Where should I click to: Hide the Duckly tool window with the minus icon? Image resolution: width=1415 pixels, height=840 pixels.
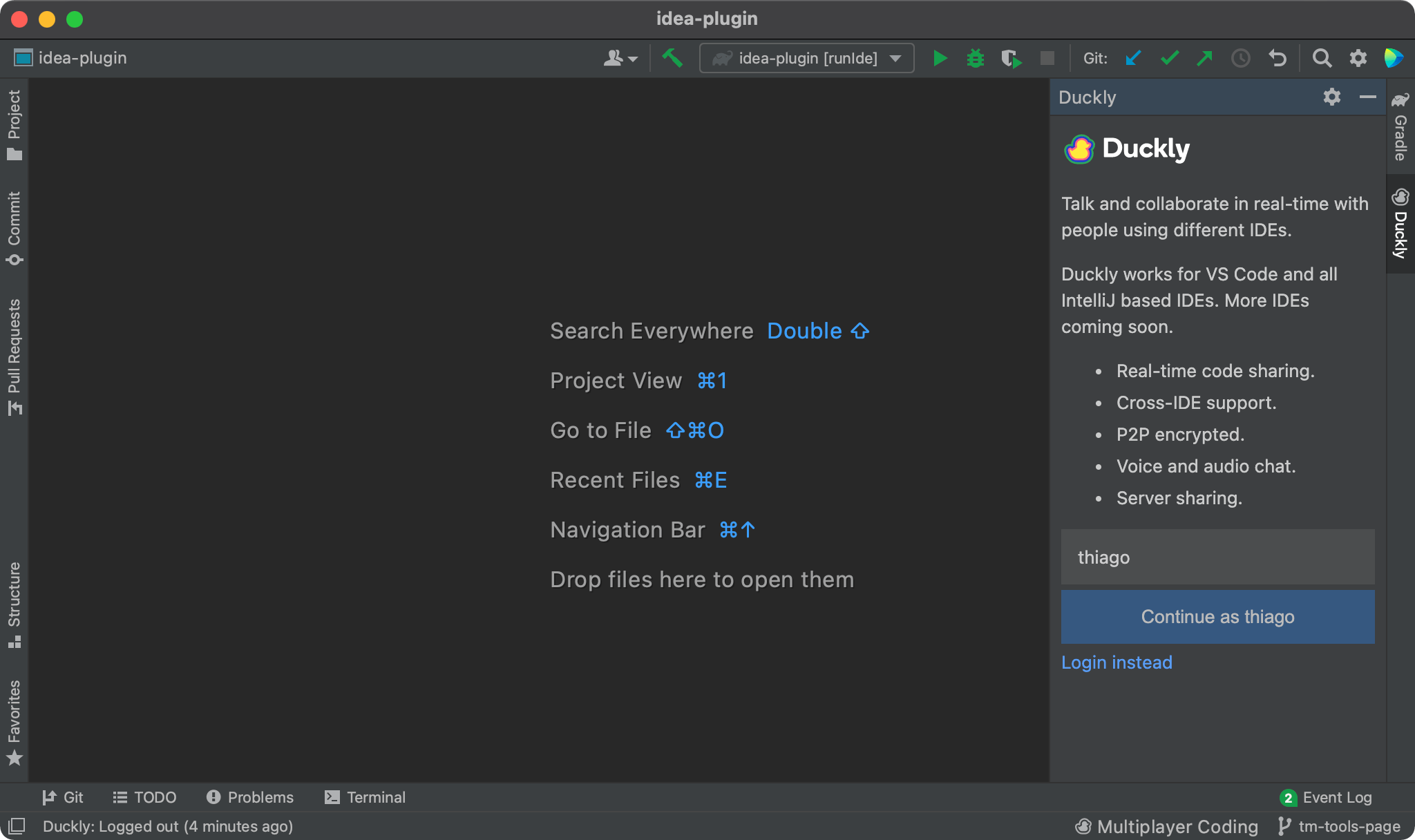click(1367, 97)
